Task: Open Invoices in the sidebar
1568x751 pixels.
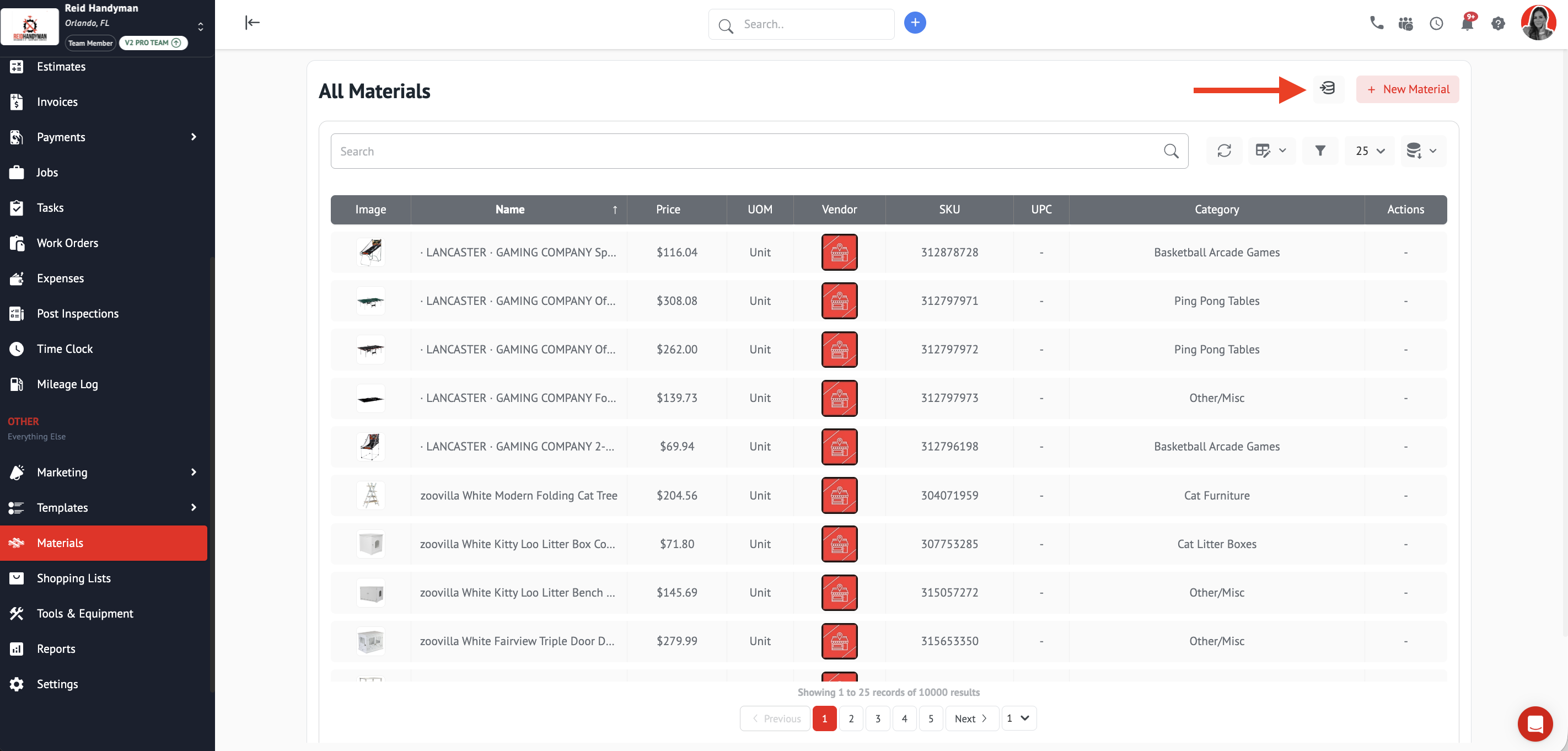Action: point(104,101)
